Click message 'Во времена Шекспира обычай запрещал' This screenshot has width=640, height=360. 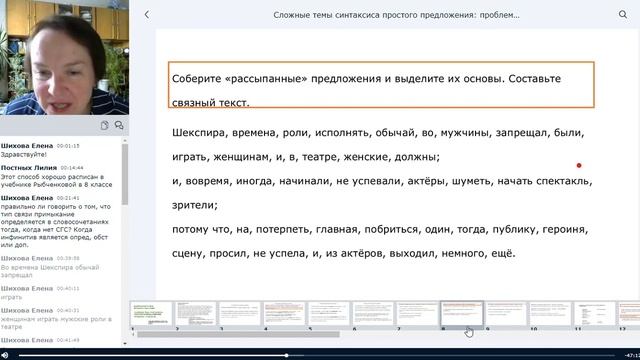[x=50, y=271]
